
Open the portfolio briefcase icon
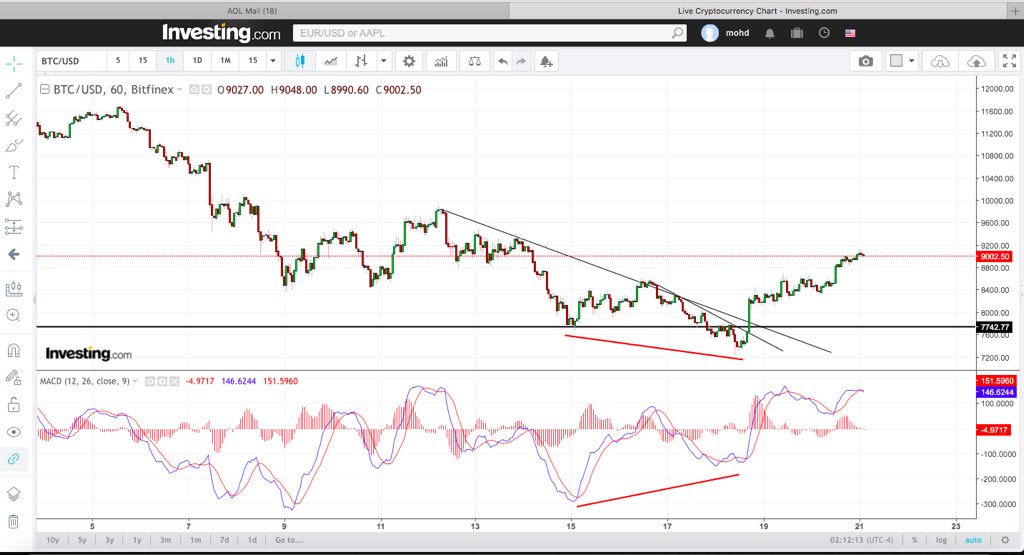tap(797, 33)
